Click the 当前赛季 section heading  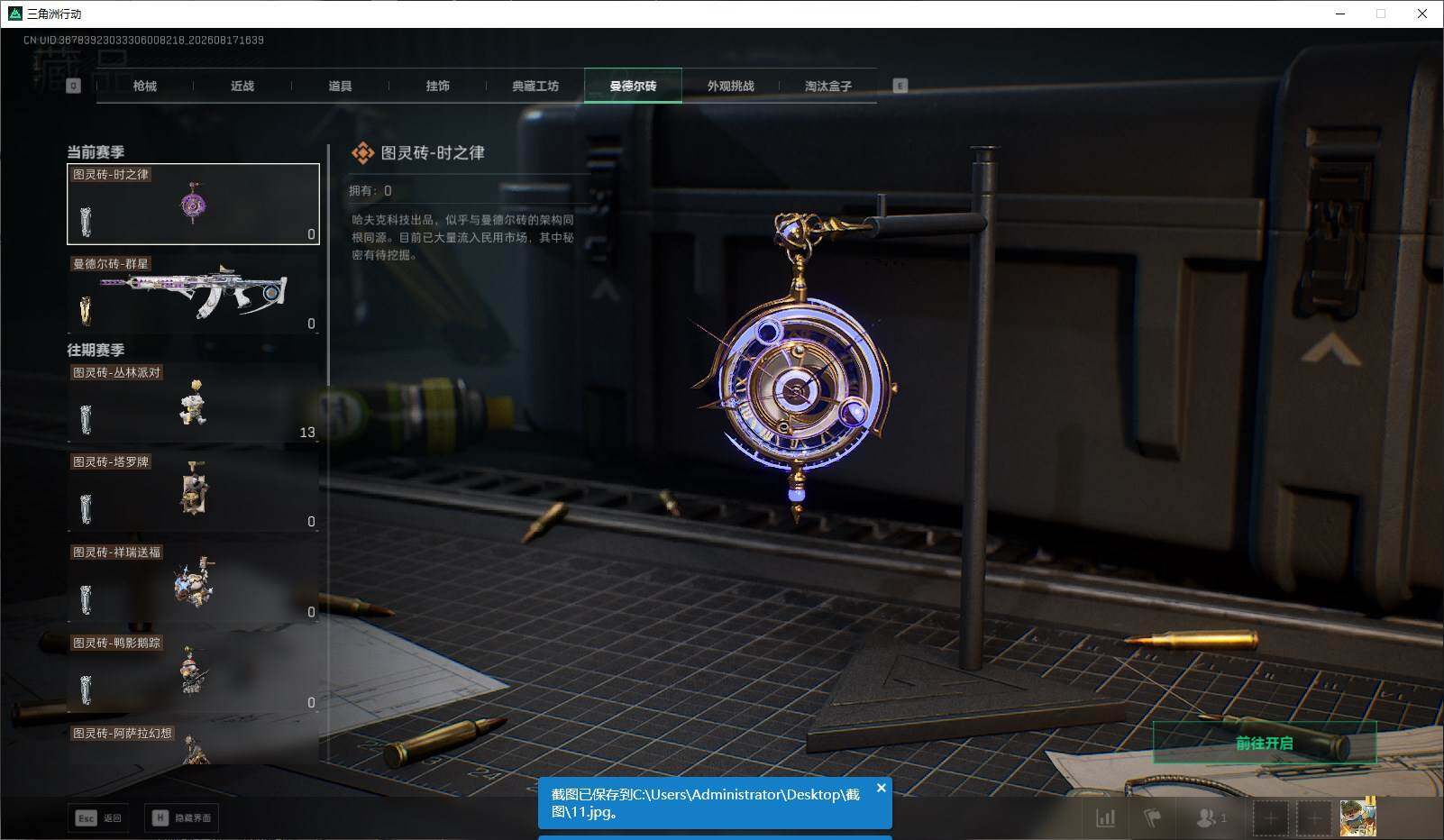point(96,151)
